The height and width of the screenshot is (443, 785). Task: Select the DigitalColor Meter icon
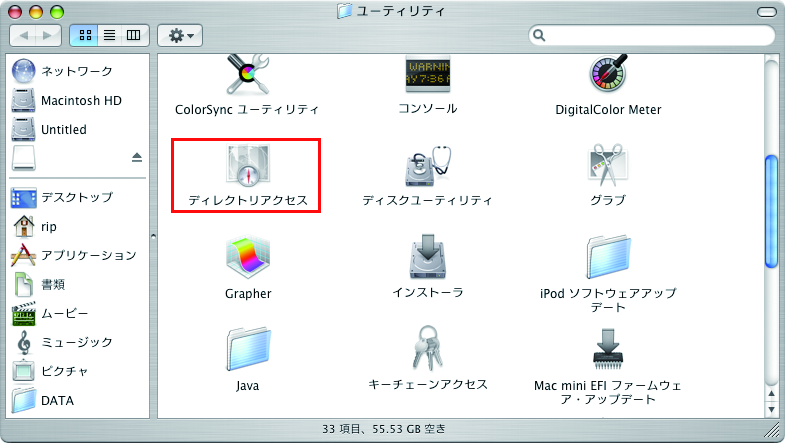click(608, 73)
